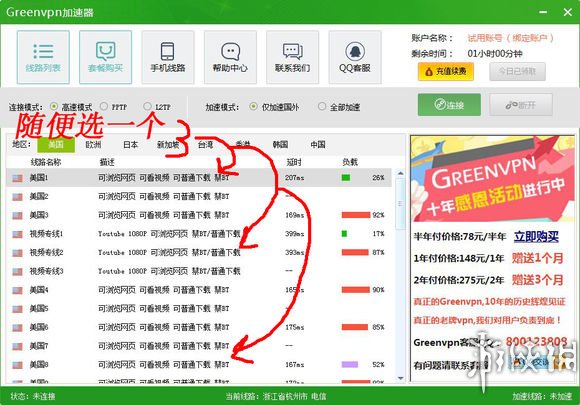Screen dimensions: 580x405
Task: Click the line list scroll down arrow
Action: pyautogui.click(x=400, y=378)
